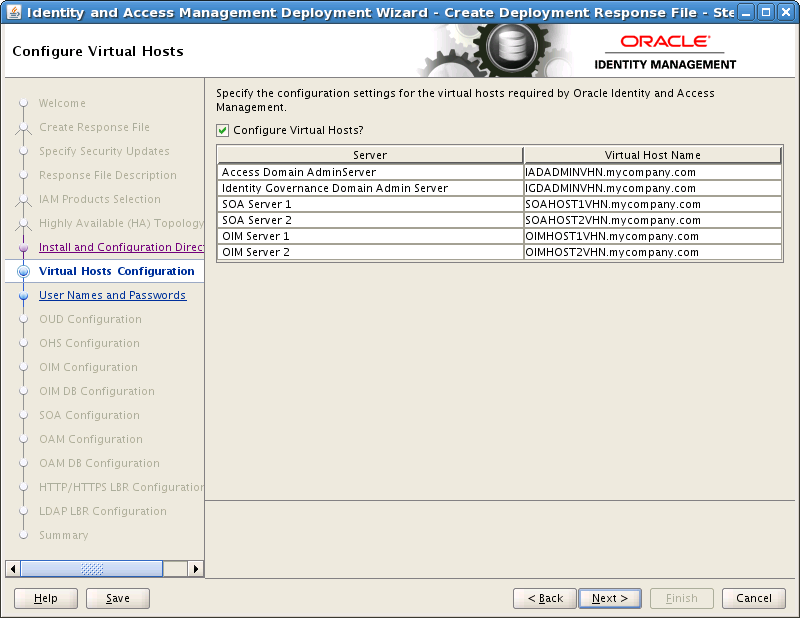
Task: Click the Highly Available (HA) Topology step
Action: 121,224
